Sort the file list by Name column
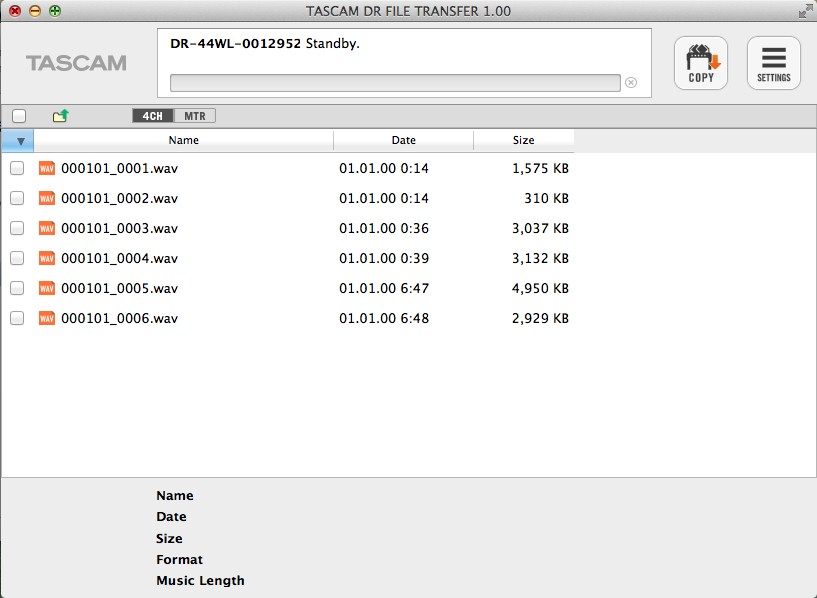The height and width of the screenshot is (598, 817). tap(183, 141)
